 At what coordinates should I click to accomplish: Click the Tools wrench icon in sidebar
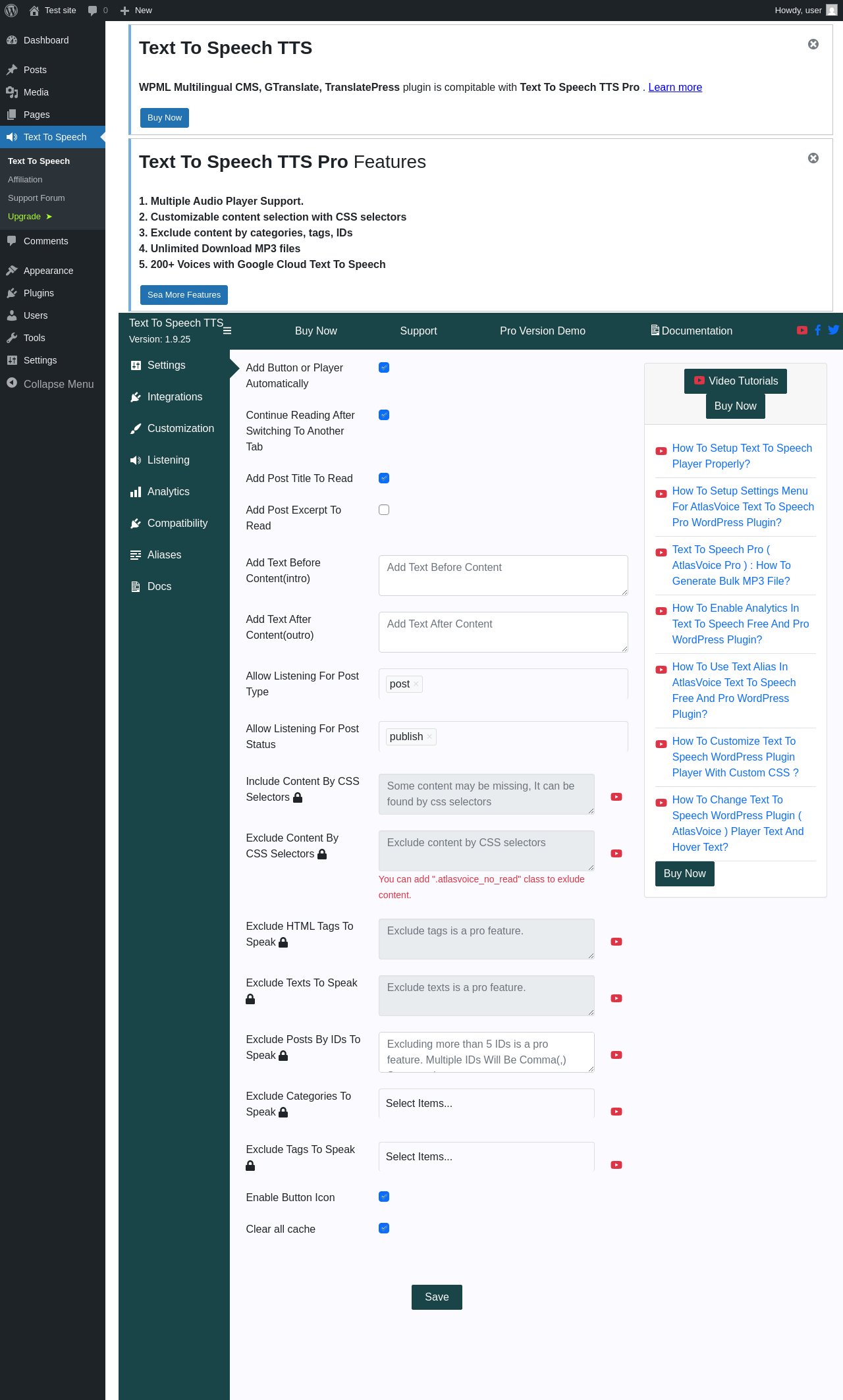point(12,338)
